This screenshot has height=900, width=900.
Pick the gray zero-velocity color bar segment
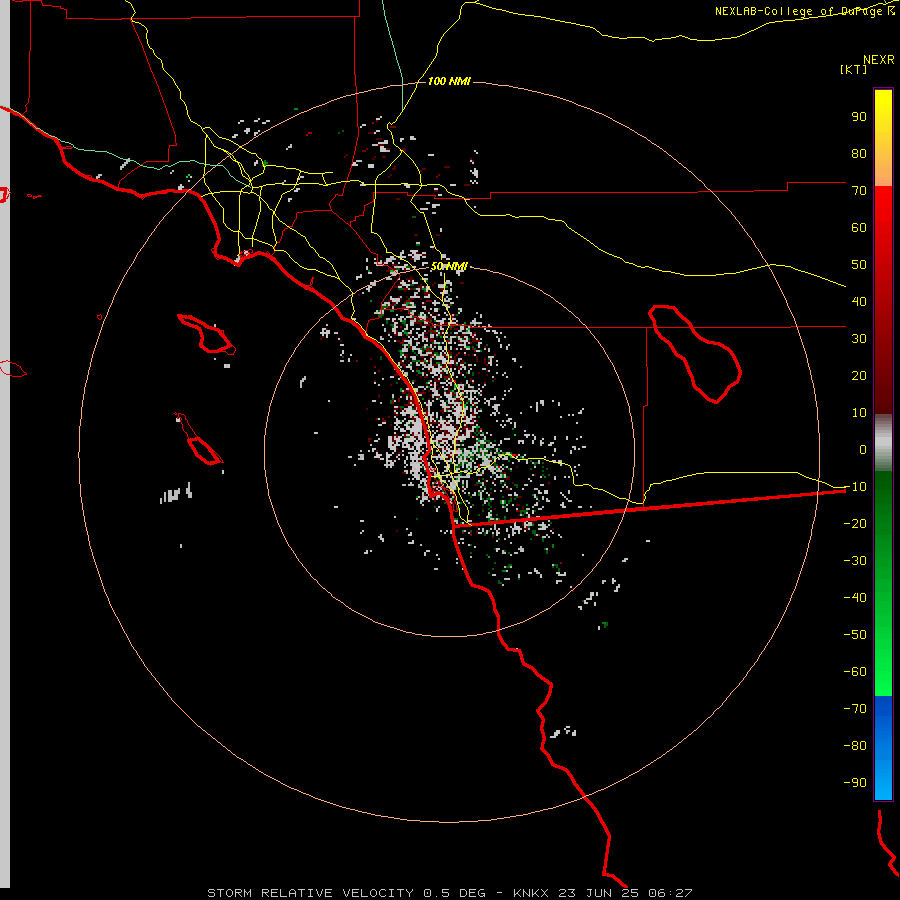point(883,443)
